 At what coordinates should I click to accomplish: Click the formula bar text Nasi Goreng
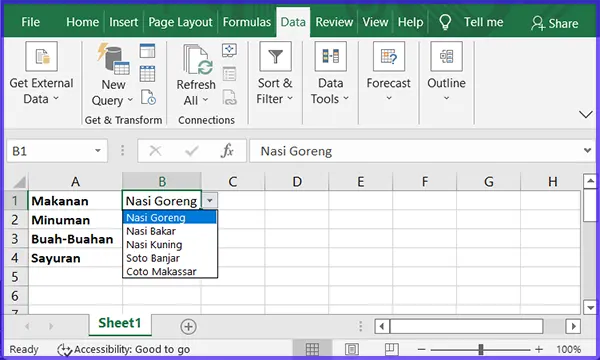pyautogui.click(x=296, y=151)
